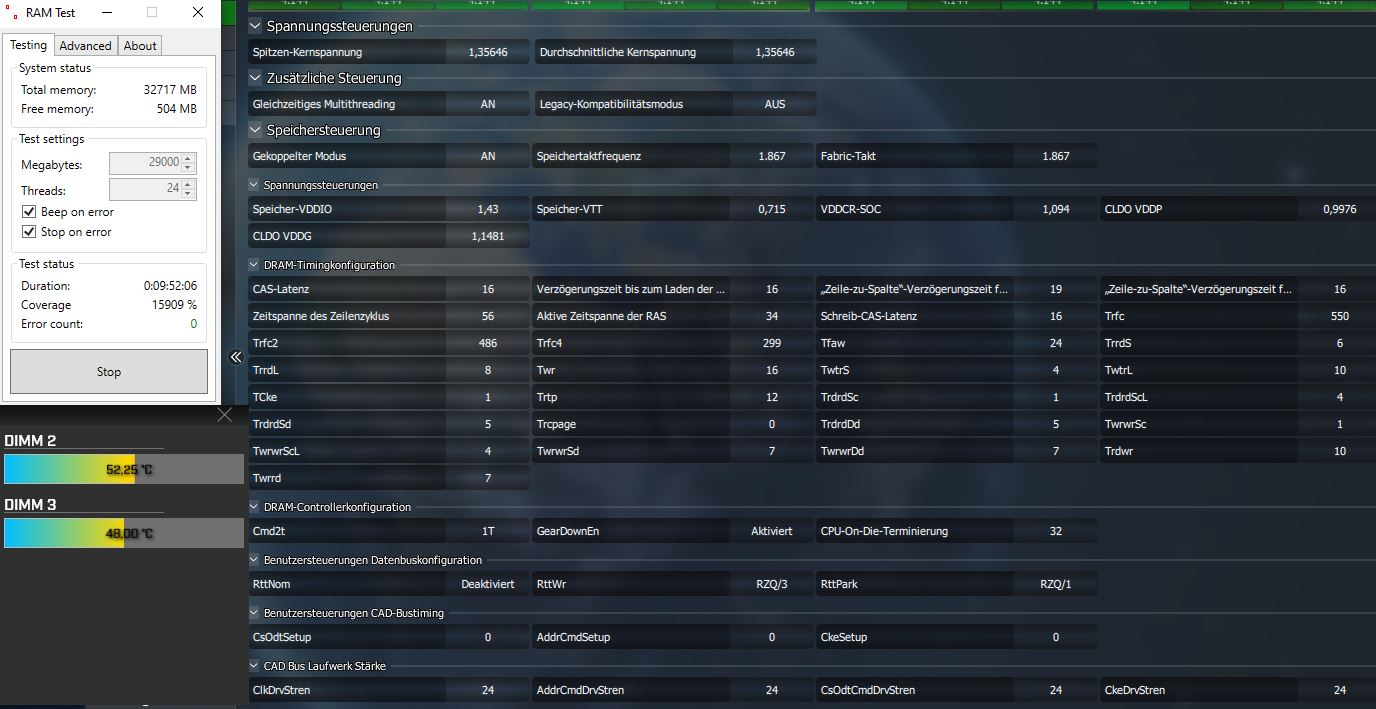The image size is (1376, 709).
Task: Click the Speicher-VTT value 0,715
Action: 772,209
